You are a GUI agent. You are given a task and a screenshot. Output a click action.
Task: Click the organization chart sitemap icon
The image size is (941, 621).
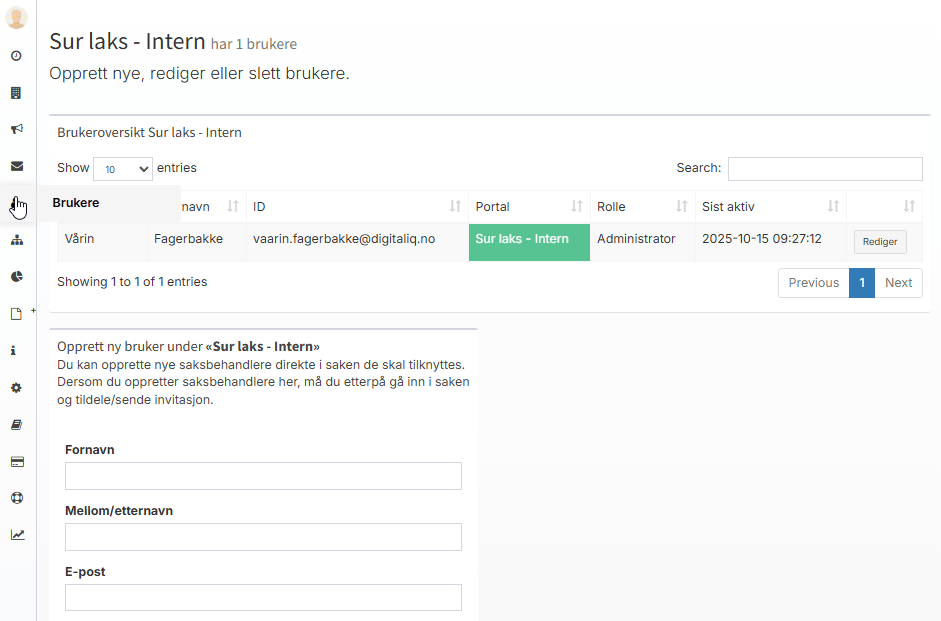pyautogui.click(x=16, y=240)
